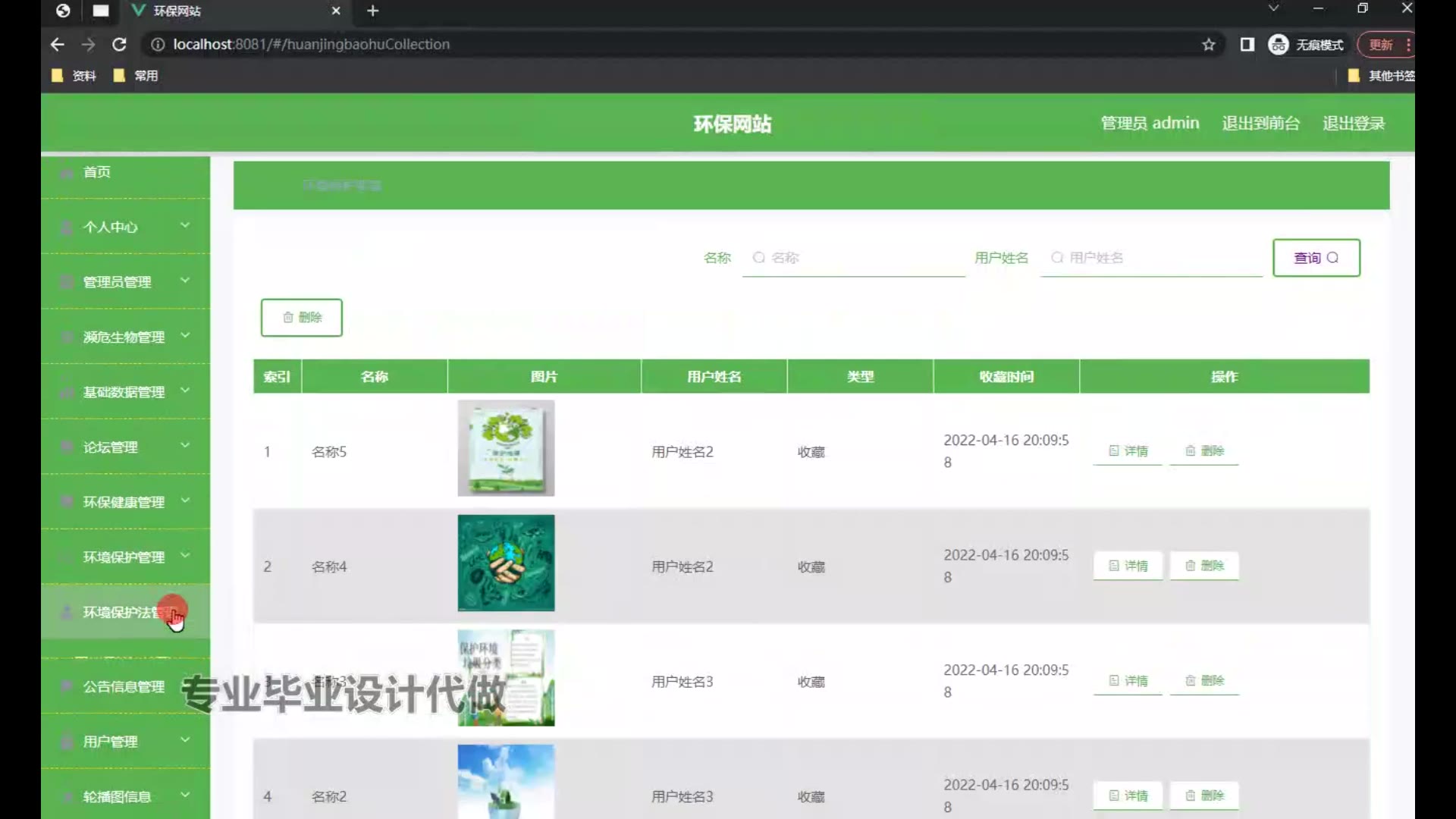View 详情 for row 名称5
The width and height of the screenshot is (1456, 819).
[1128, 451]
